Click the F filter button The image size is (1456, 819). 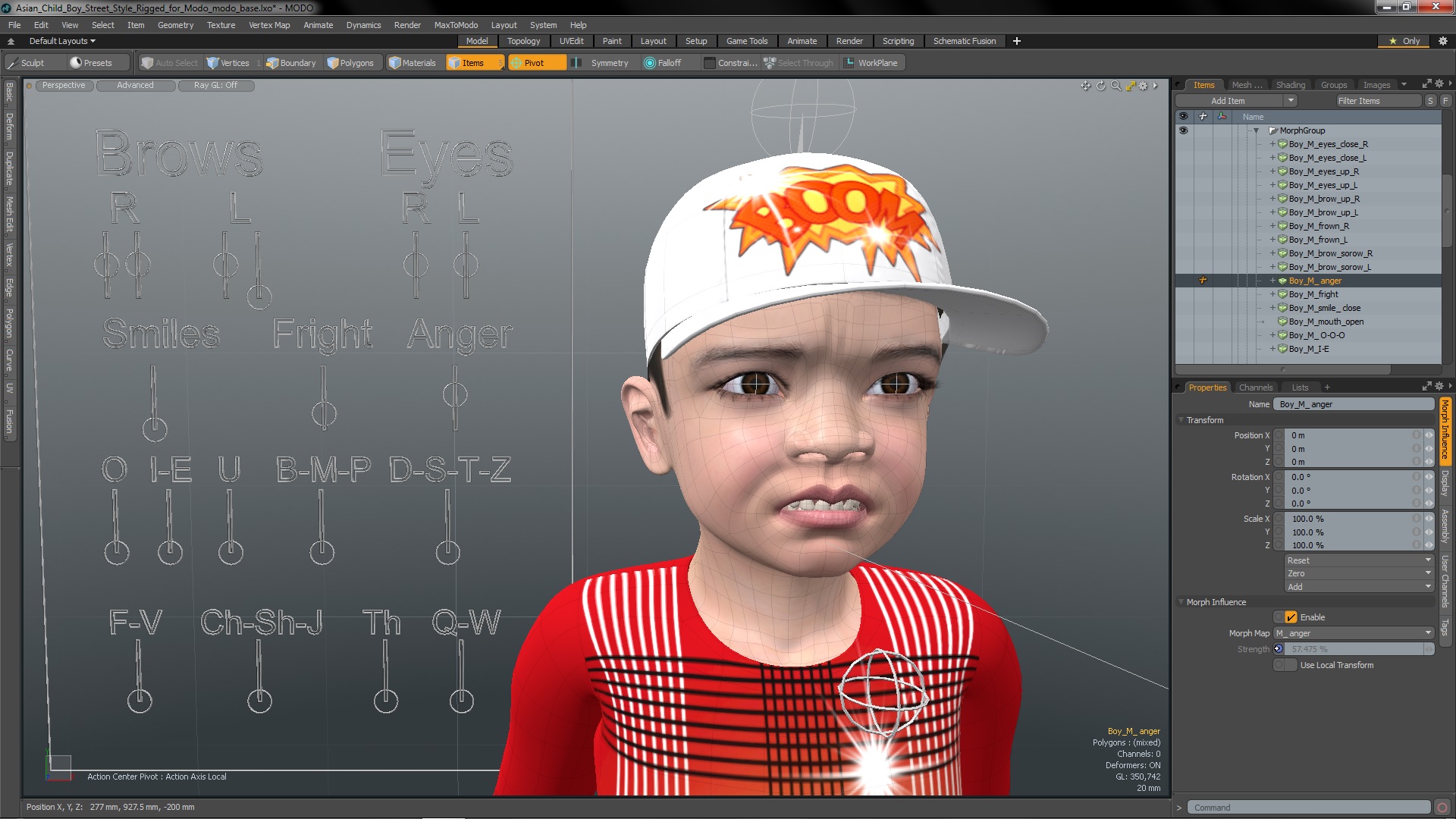coord(1445,101)
